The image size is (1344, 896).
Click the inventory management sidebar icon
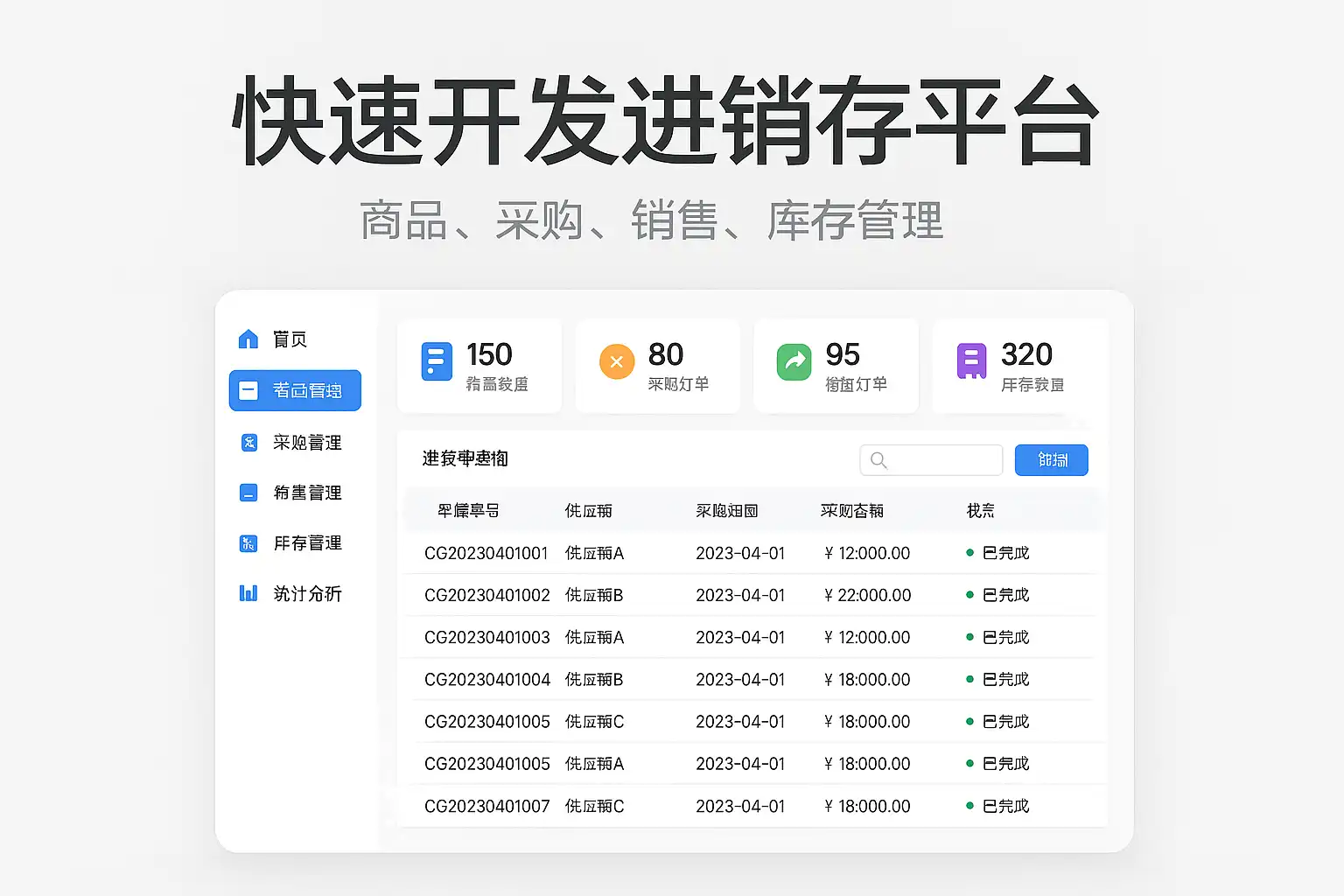coord(248,543)
